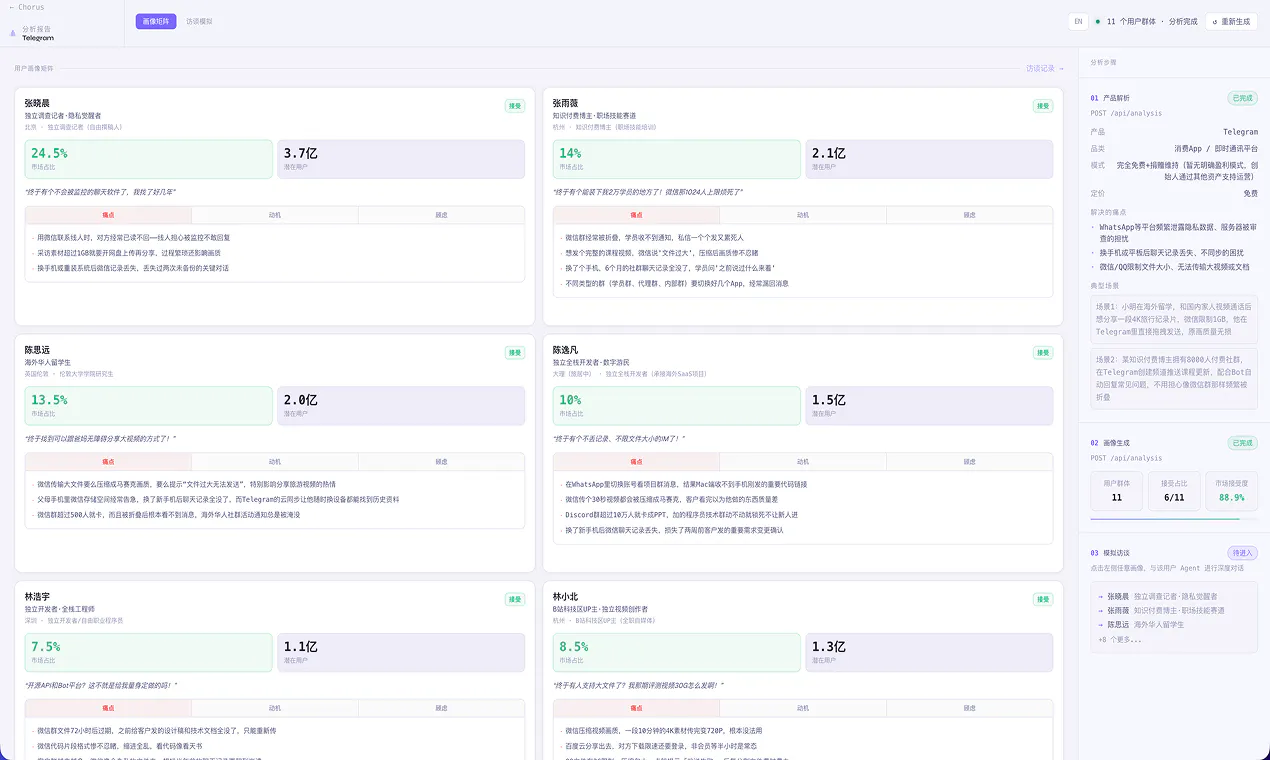Select 动机 tab in 林小北 card
Screen dimensions: 1270x760
click(x=802, y=708)
